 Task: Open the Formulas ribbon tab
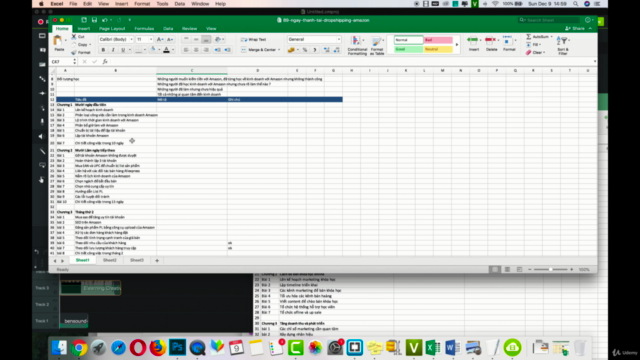click(x=144, y=29)
